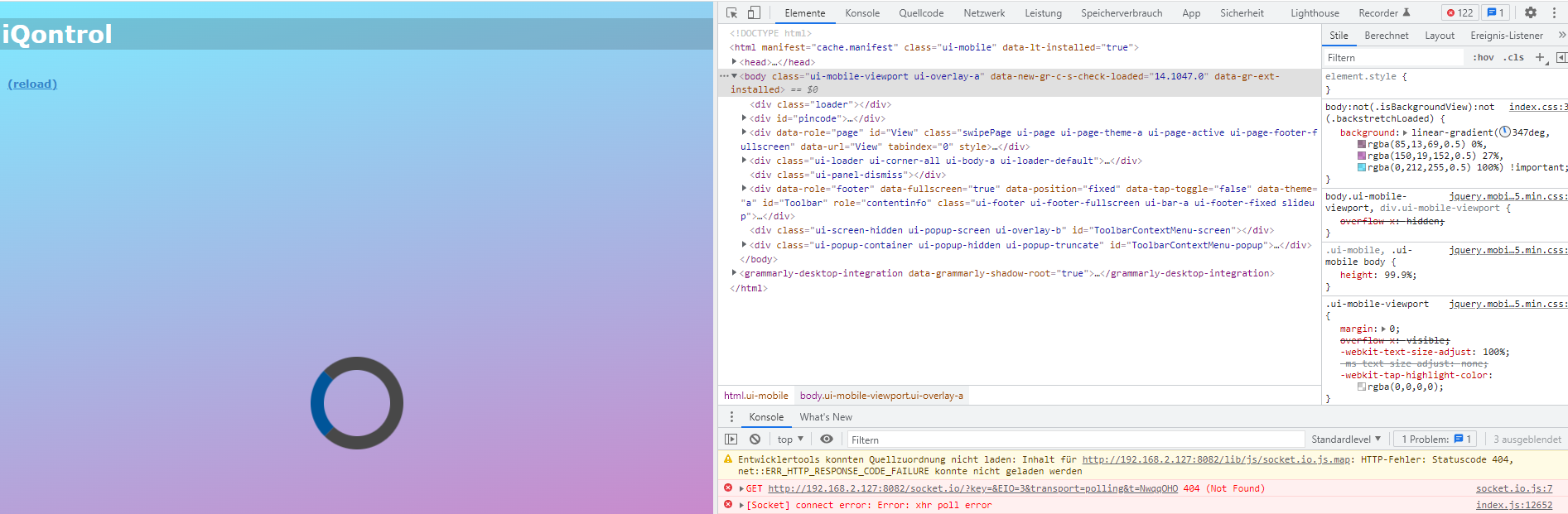The image size is (1568, 514).
Task: Open the top JavaScript context dropdown
Action: click(790, 440)
